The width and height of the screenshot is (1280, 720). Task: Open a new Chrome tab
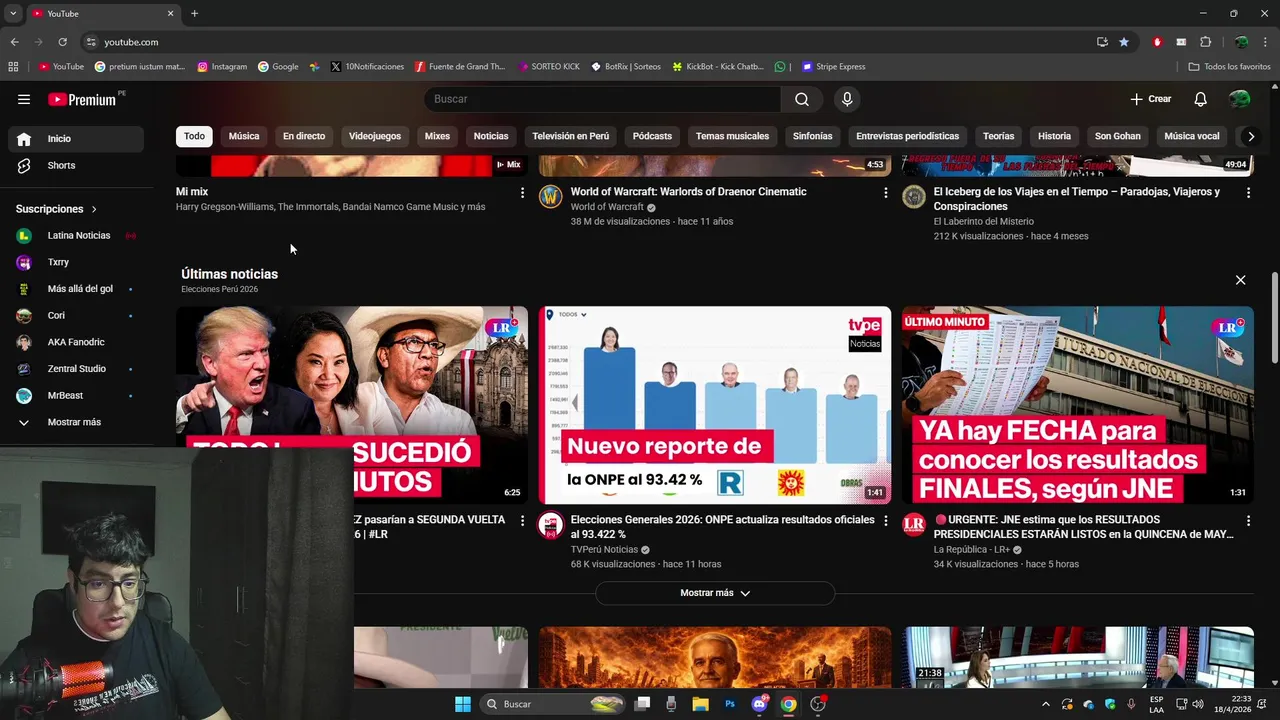pos(194,13)
